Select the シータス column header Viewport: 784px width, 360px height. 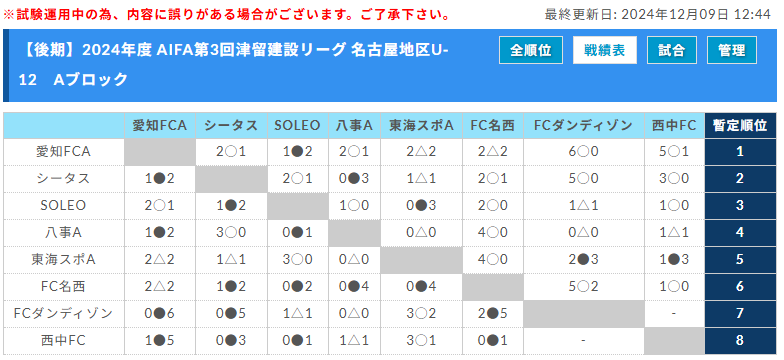[x=232, y=126]
